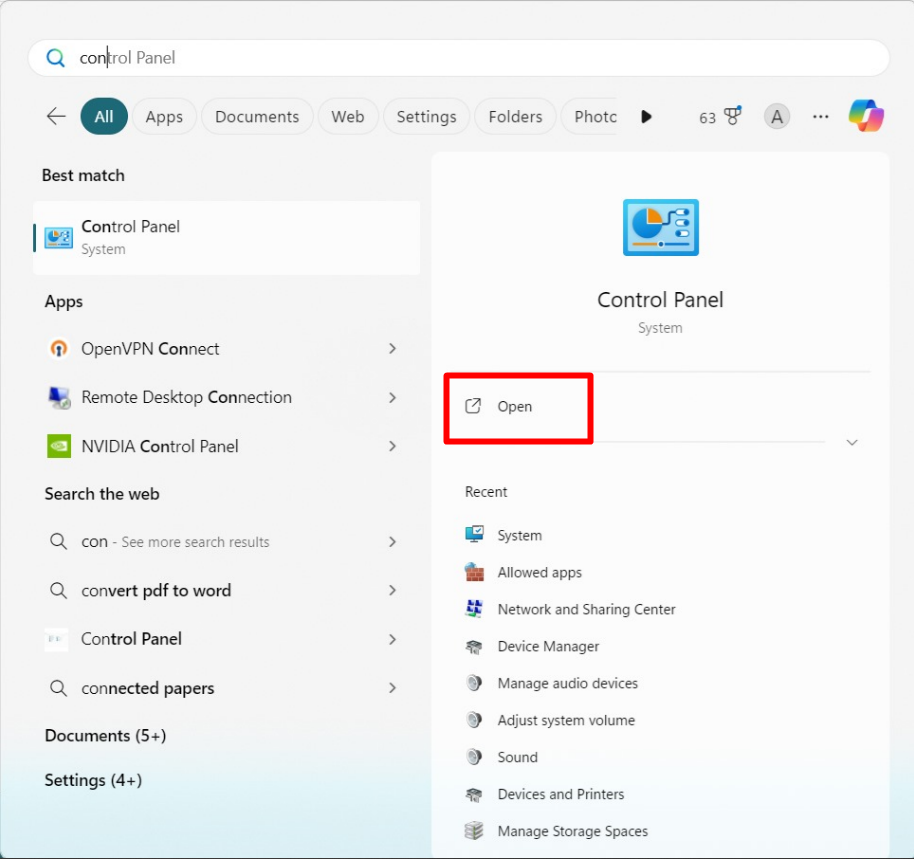Click the Control Panel icon in Best match
This screenshot has width=914, height=859.
tap(59, 238)
